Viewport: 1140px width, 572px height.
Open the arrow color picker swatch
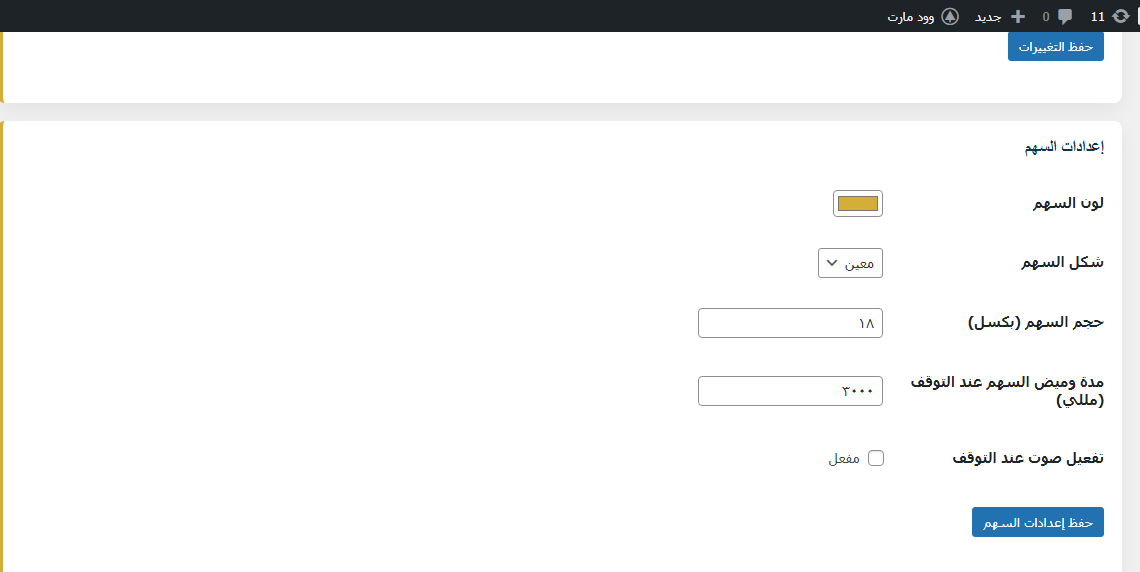pyautogui.click(x=857, y=203)
